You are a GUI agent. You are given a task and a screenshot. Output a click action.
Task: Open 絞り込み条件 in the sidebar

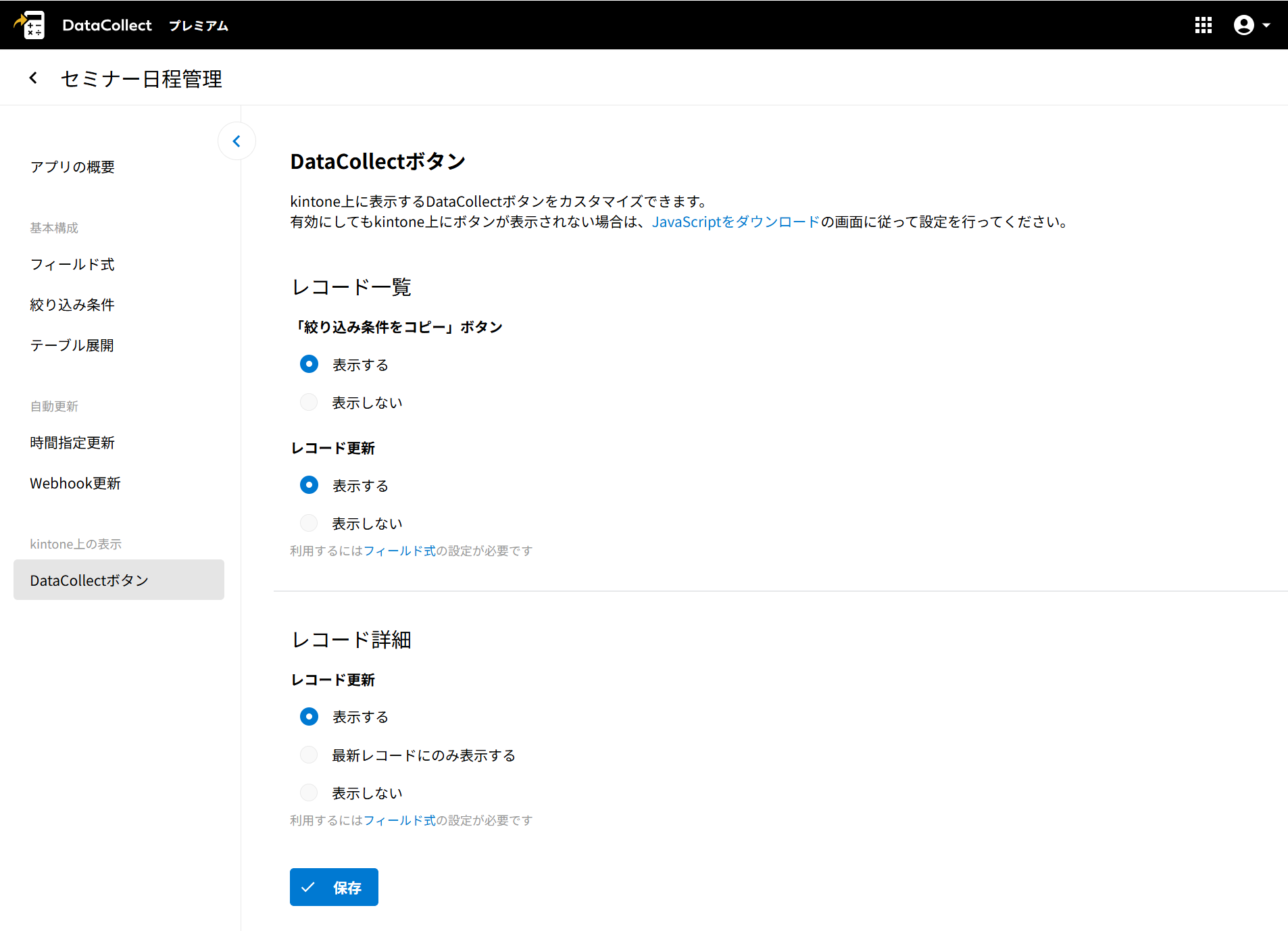click(72, 305)
